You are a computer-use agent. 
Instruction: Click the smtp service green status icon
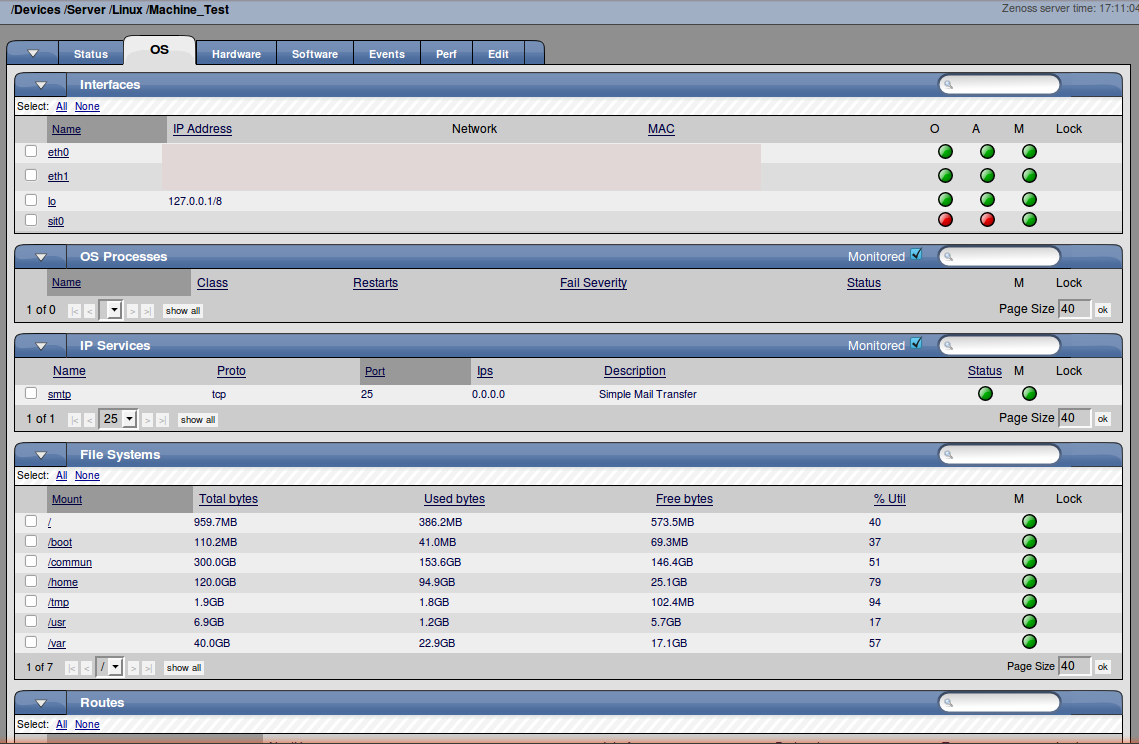(985, 394)
